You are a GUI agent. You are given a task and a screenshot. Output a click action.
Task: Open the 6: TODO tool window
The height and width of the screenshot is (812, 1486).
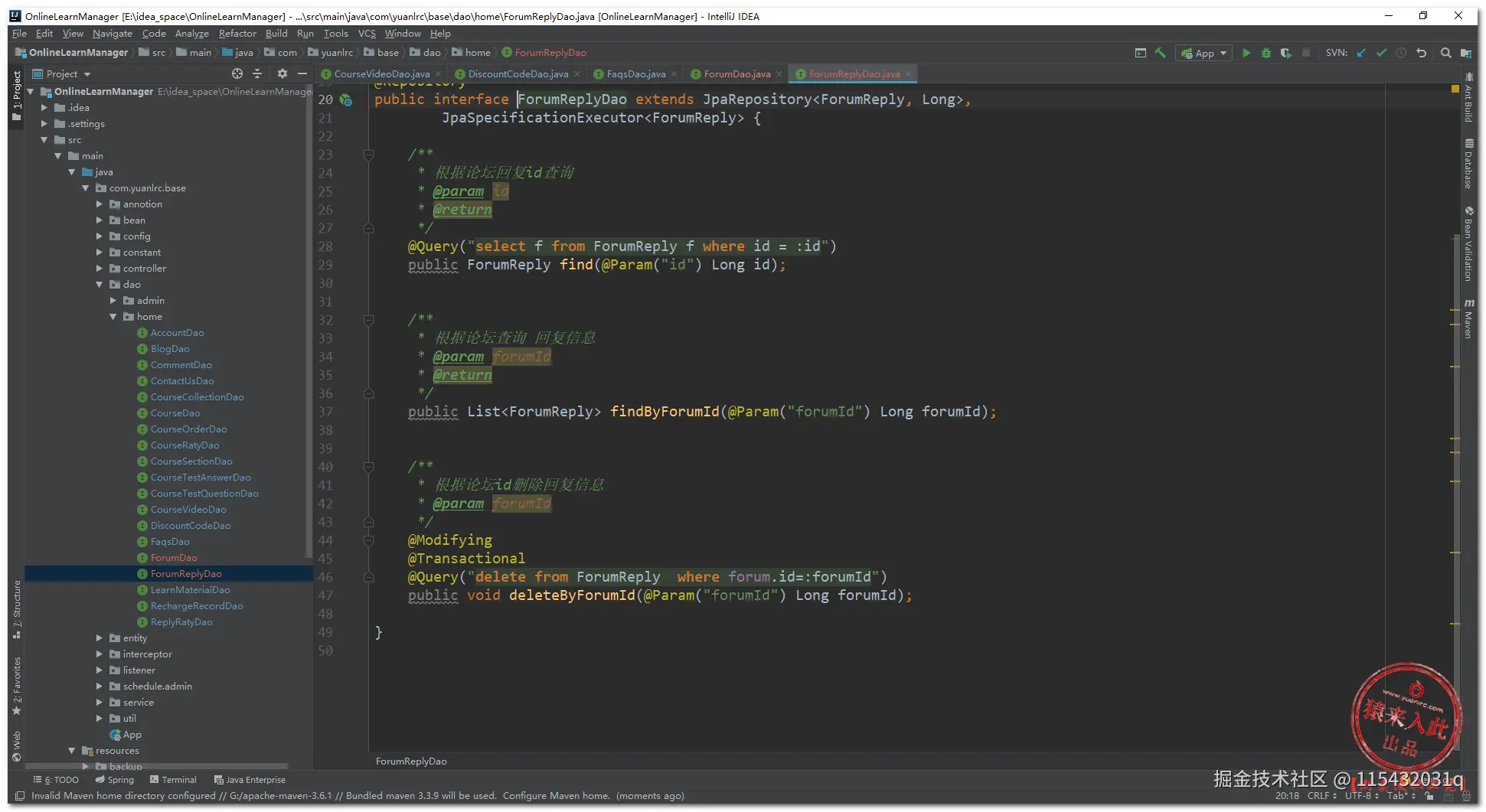pos(57,780)
